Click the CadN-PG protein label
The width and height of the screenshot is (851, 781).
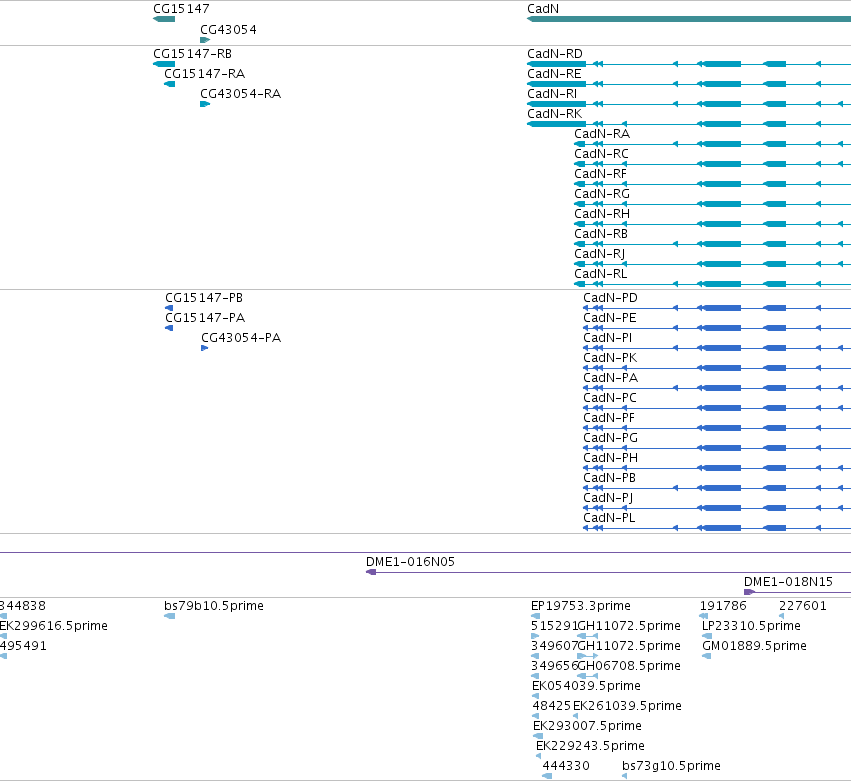611,438
